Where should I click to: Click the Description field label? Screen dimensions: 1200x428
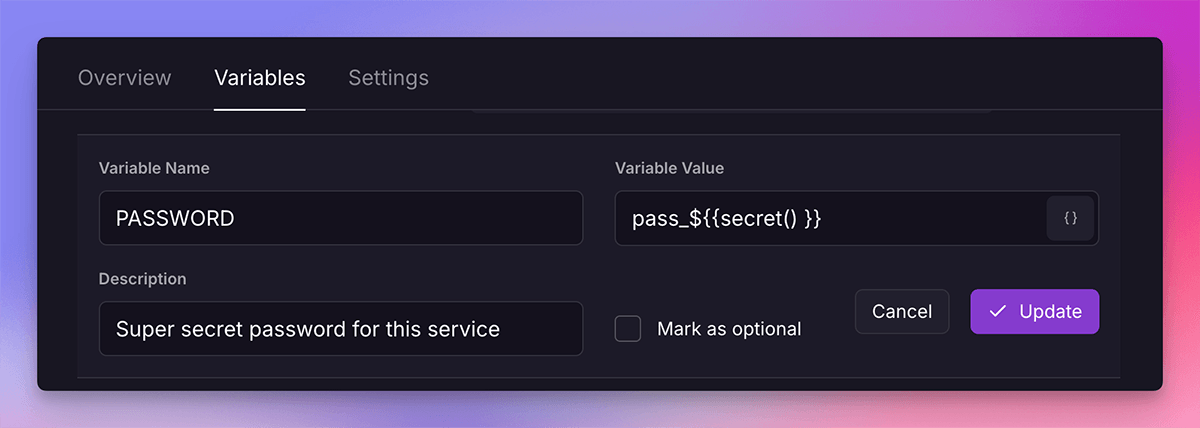click(143, 278)
